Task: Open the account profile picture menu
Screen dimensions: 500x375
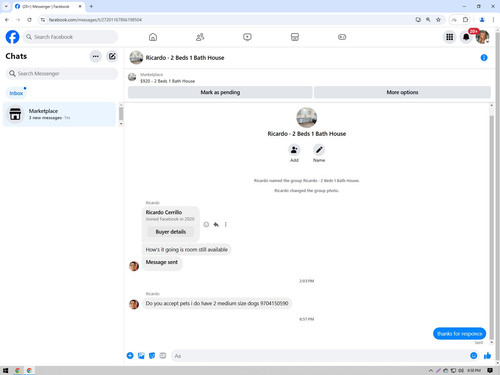Action: coord(482,37)
